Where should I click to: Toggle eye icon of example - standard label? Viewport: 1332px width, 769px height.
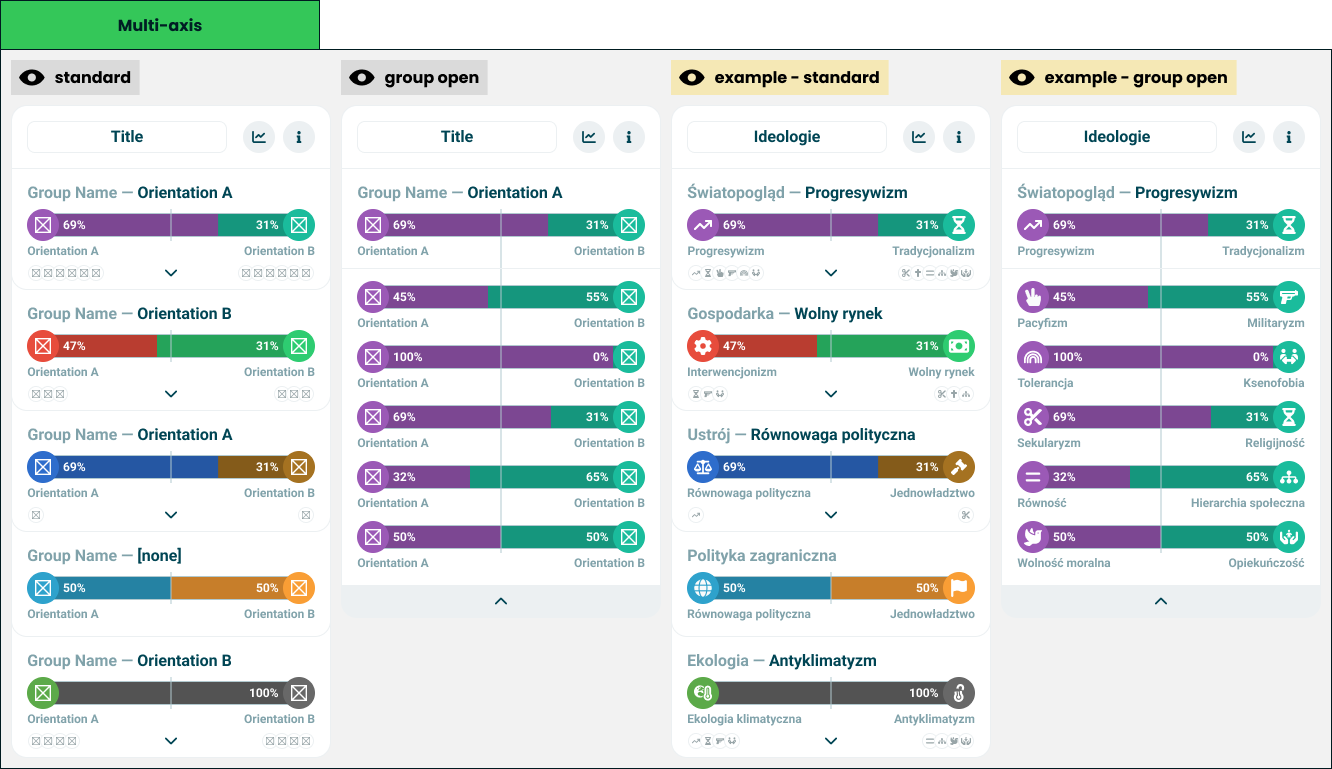coord(692,78)
